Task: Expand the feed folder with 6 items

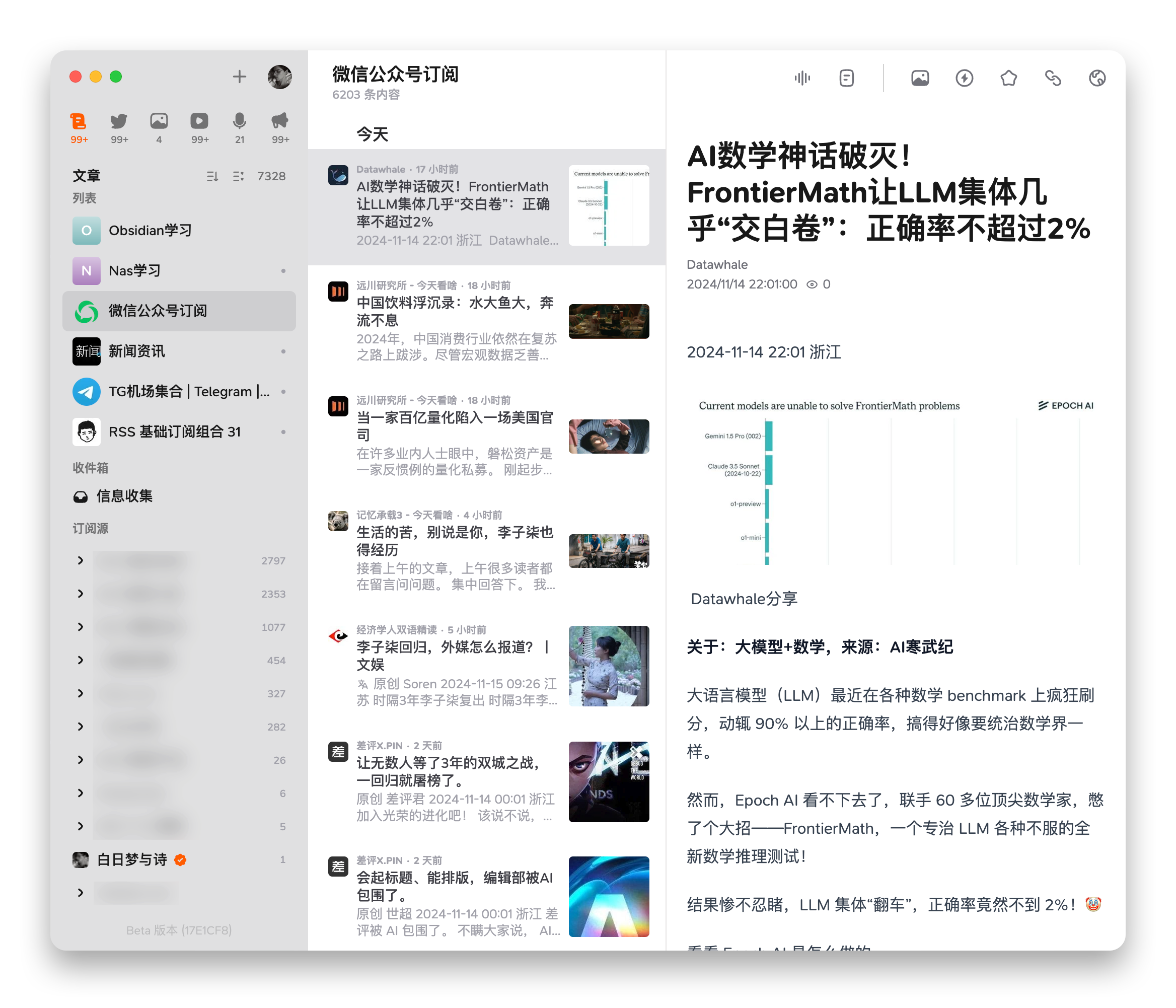Action: pos(80,793)
